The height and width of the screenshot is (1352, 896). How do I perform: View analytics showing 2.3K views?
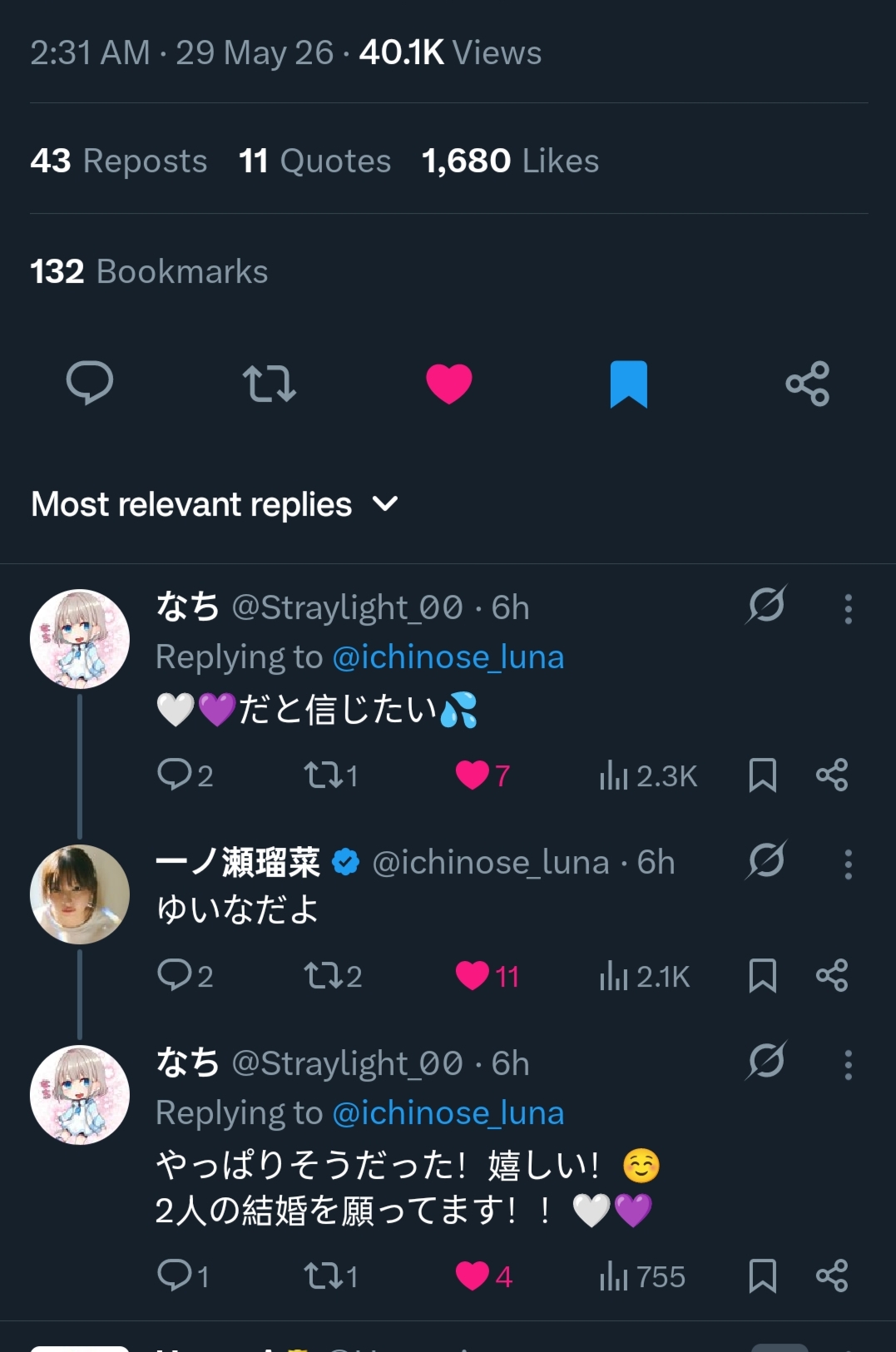pyautogui.click(x=648, y=776)
